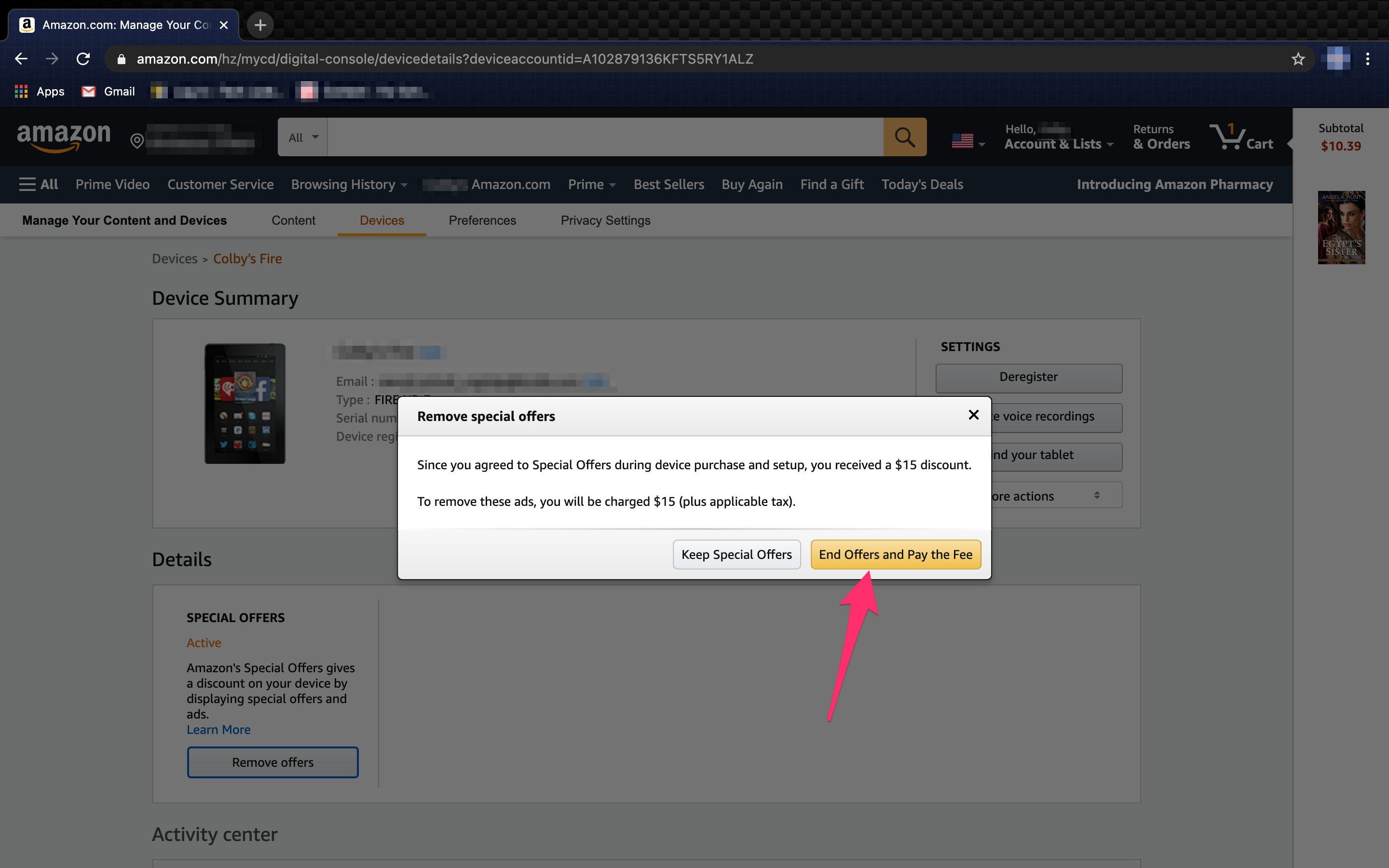The width and height of the screenshot is (1389, 868).
Task: Click the orange search magnifier button
Action: pyautogui.click(x=905, y=137)
